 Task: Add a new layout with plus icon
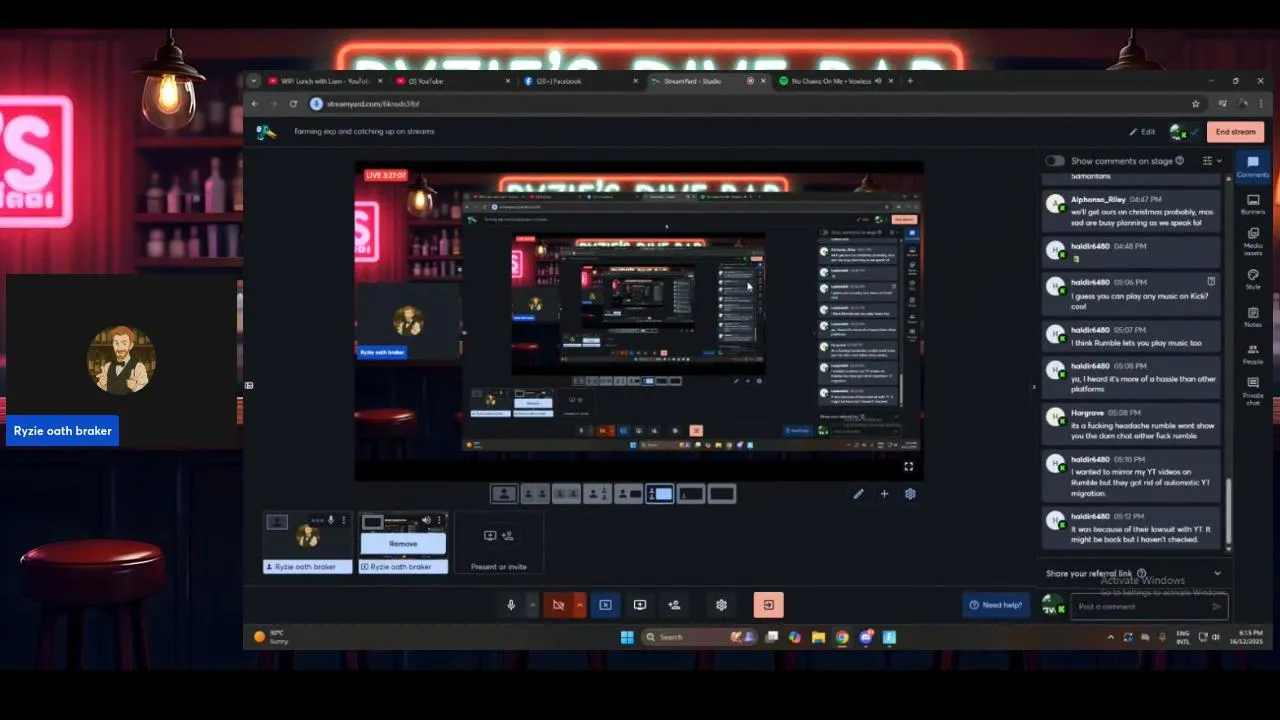point(884,494)
